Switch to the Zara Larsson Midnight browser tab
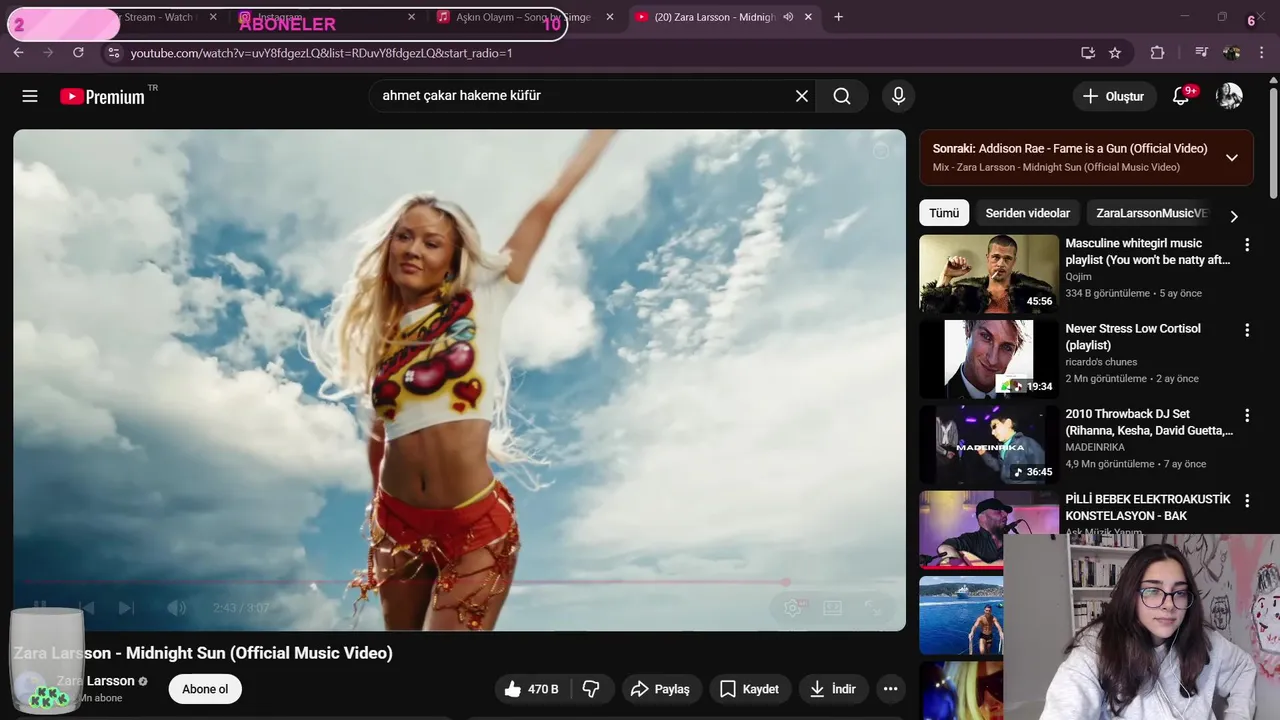 (x=714, y=17)
